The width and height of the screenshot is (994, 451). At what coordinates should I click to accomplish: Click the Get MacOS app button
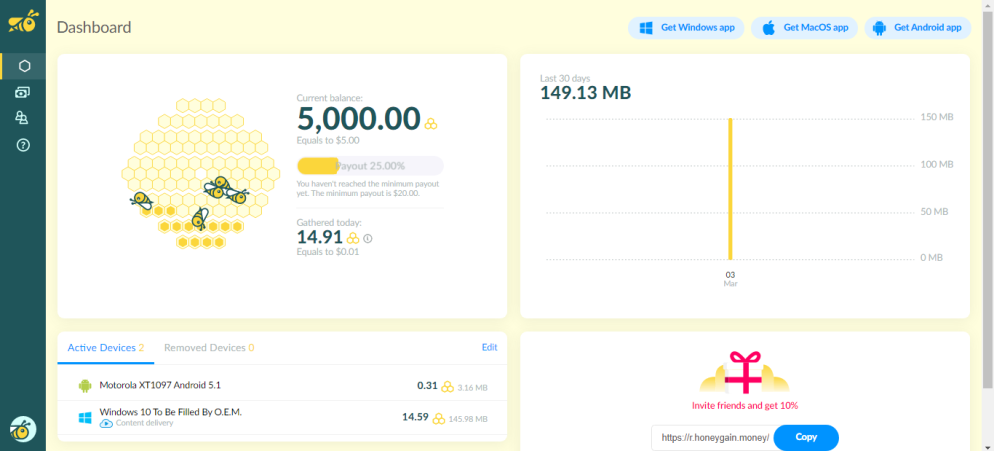[804, 28]
